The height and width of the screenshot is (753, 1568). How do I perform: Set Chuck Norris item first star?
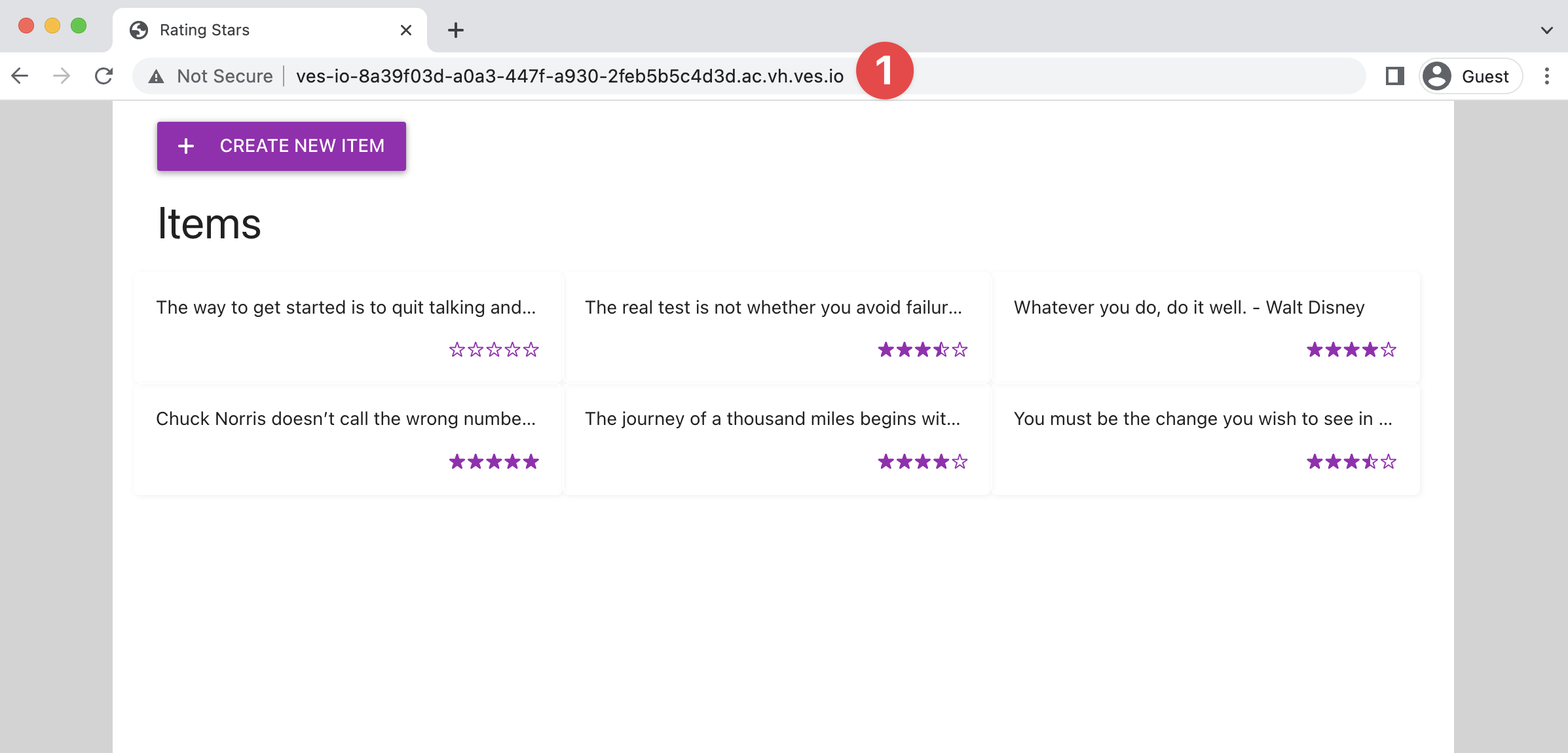coord(457,462)
